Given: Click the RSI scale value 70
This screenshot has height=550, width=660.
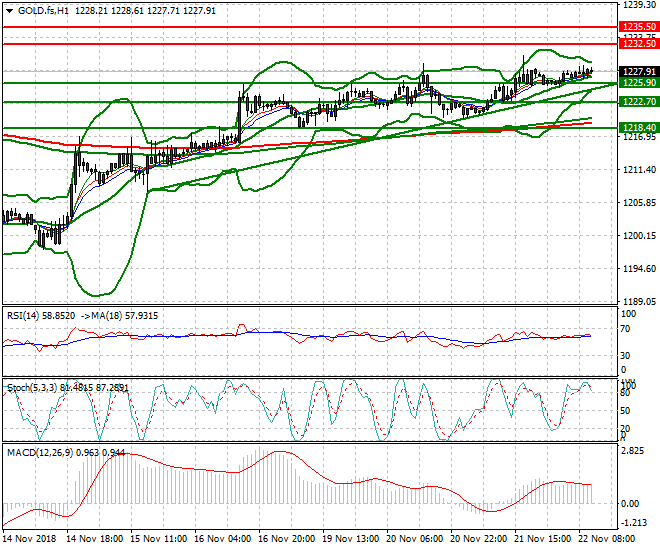Looking at the screenshot, I should pos(625,329).
